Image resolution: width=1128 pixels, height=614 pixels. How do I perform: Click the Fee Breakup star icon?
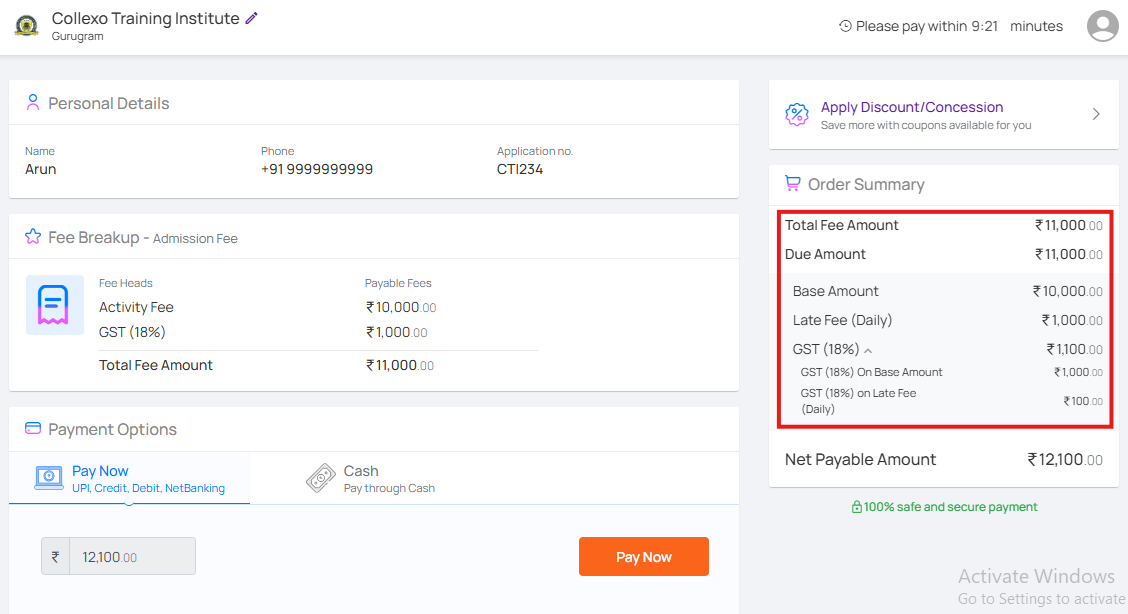point(33,237)
